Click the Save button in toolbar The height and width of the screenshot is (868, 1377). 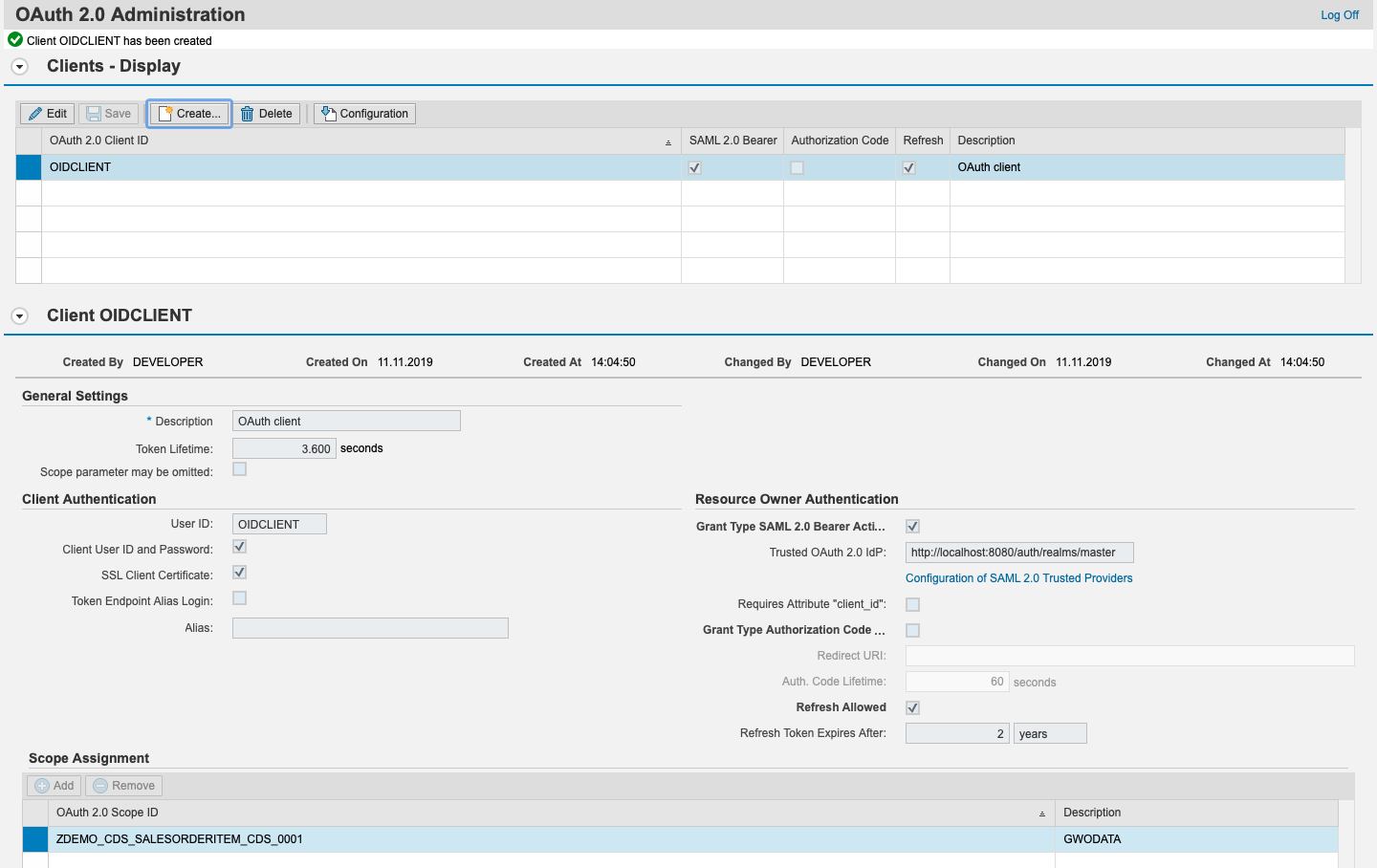point(109,114)
